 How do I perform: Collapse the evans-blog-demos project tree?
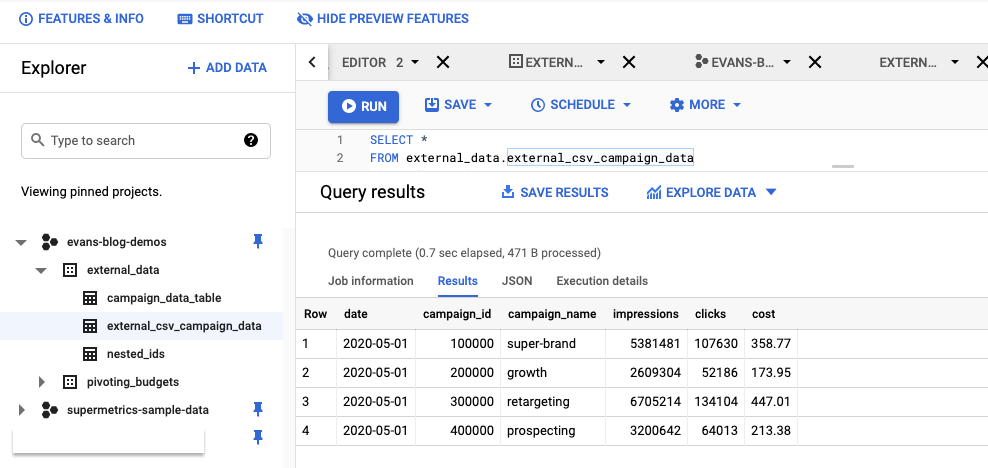coord(21,242)
